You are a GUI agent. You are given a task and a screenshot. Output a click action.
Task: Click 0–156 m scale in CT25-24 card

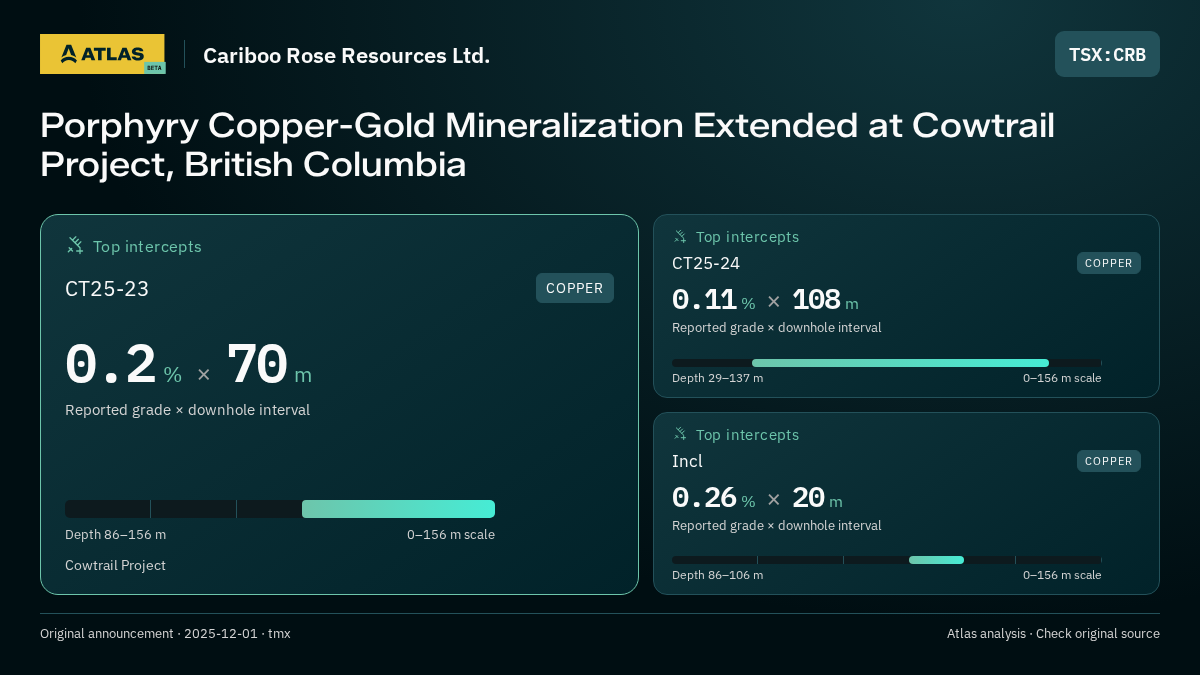(1062, 378)
